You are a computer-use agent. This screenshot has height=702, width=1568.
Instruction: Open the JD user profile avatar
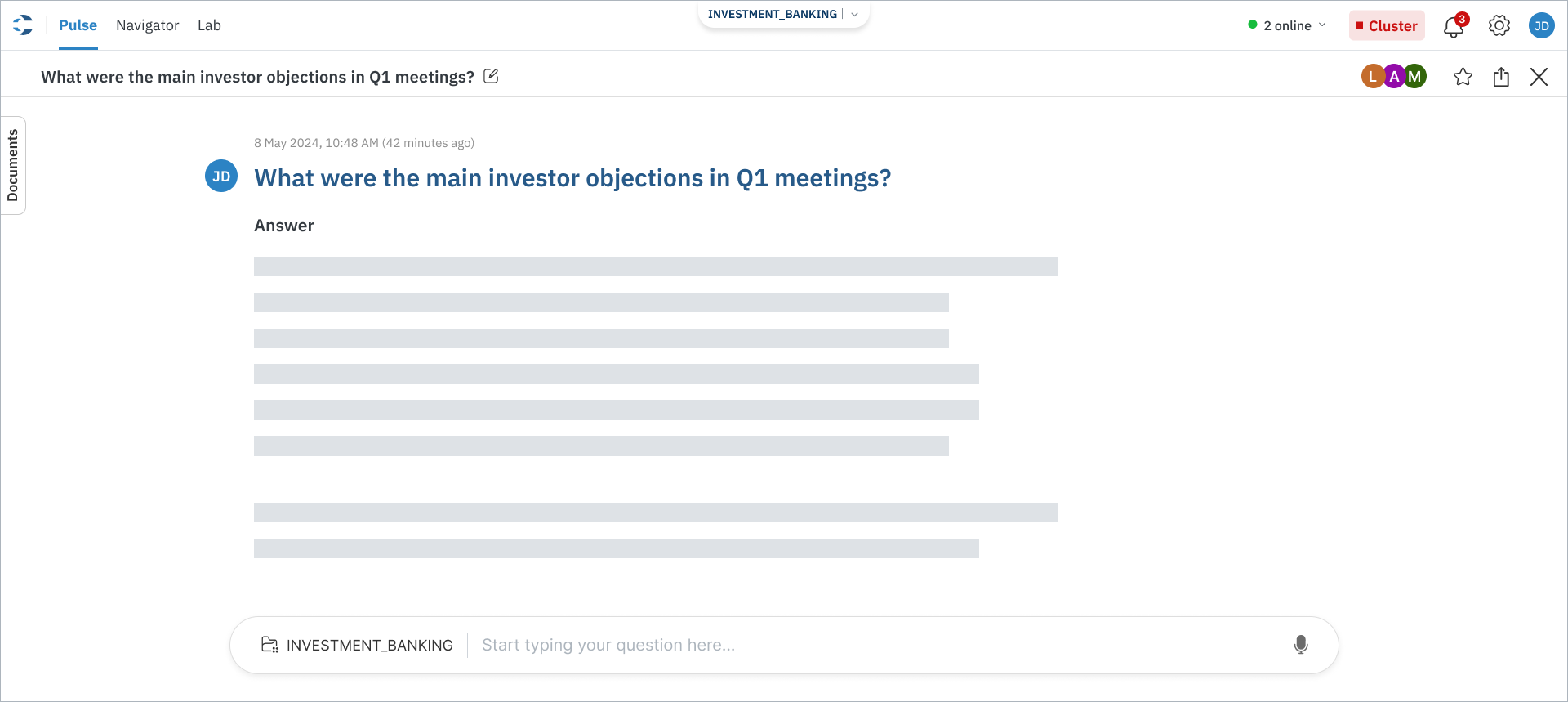tap(1541, 25)
